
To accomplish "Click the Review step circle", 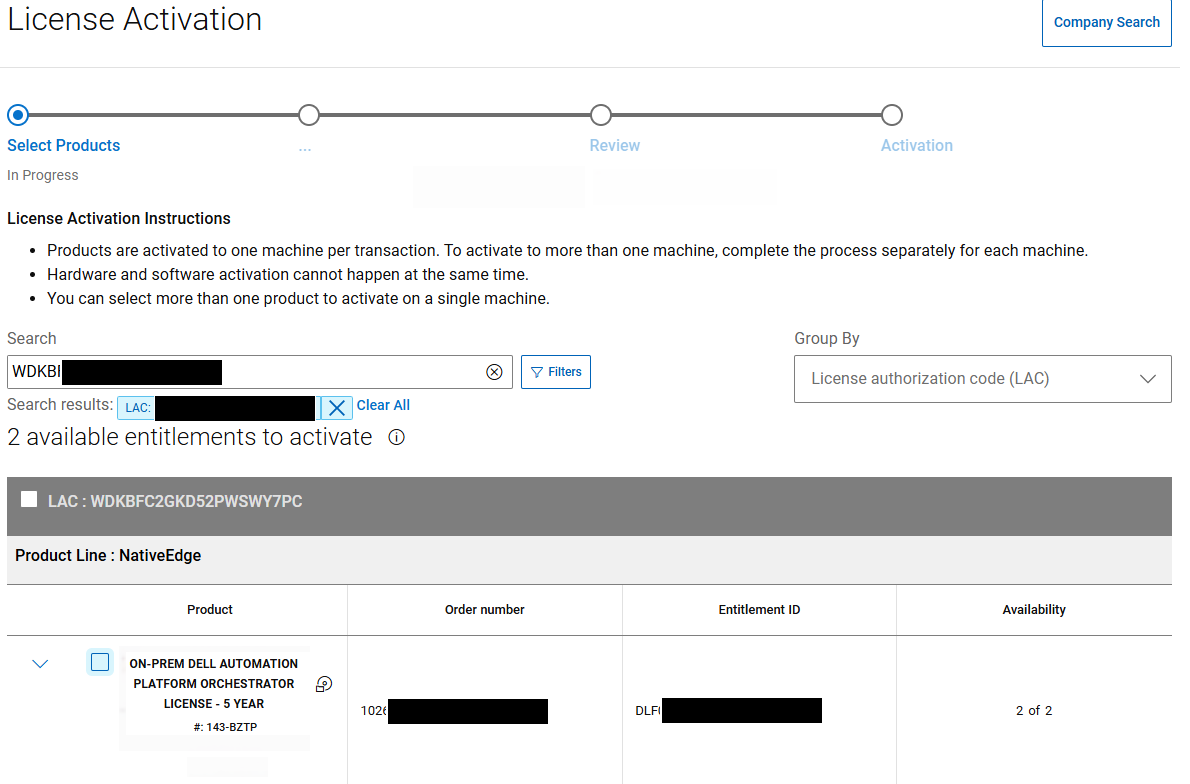I will click(601, 115).
